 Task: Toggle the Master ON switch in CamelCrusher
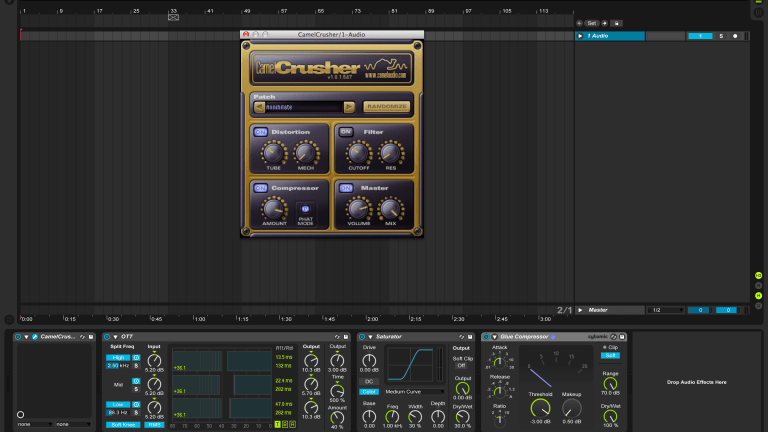(346, 188)
